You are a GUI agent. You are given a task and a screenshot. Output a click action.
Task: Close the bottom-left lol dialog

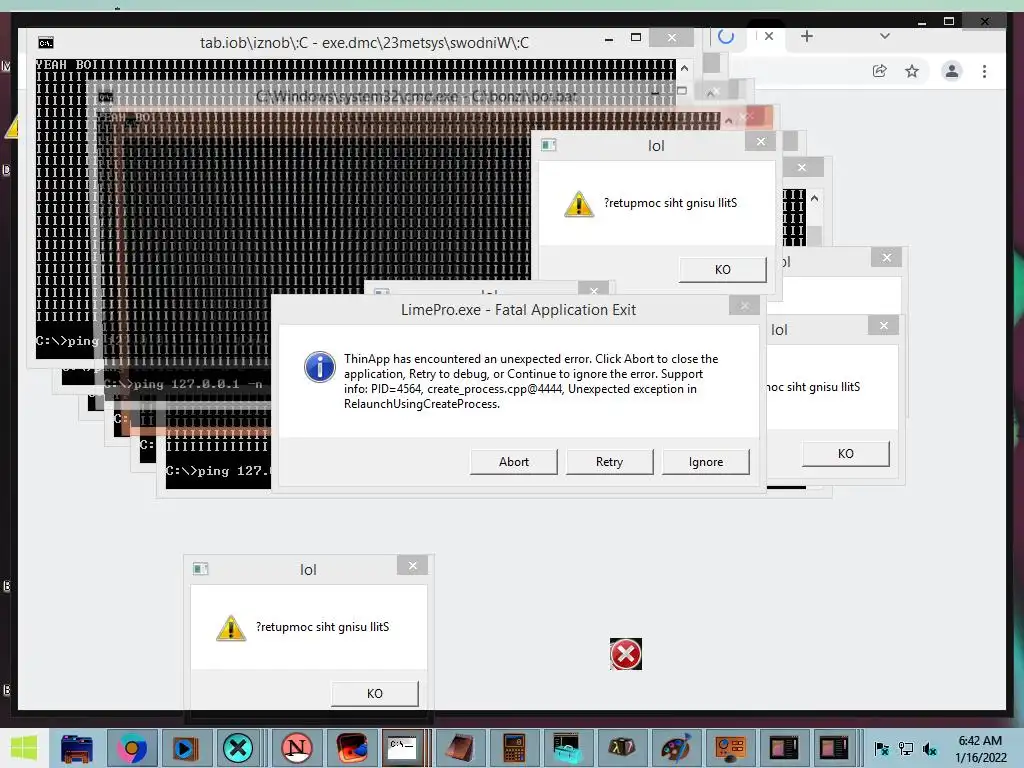coord(413,566)
